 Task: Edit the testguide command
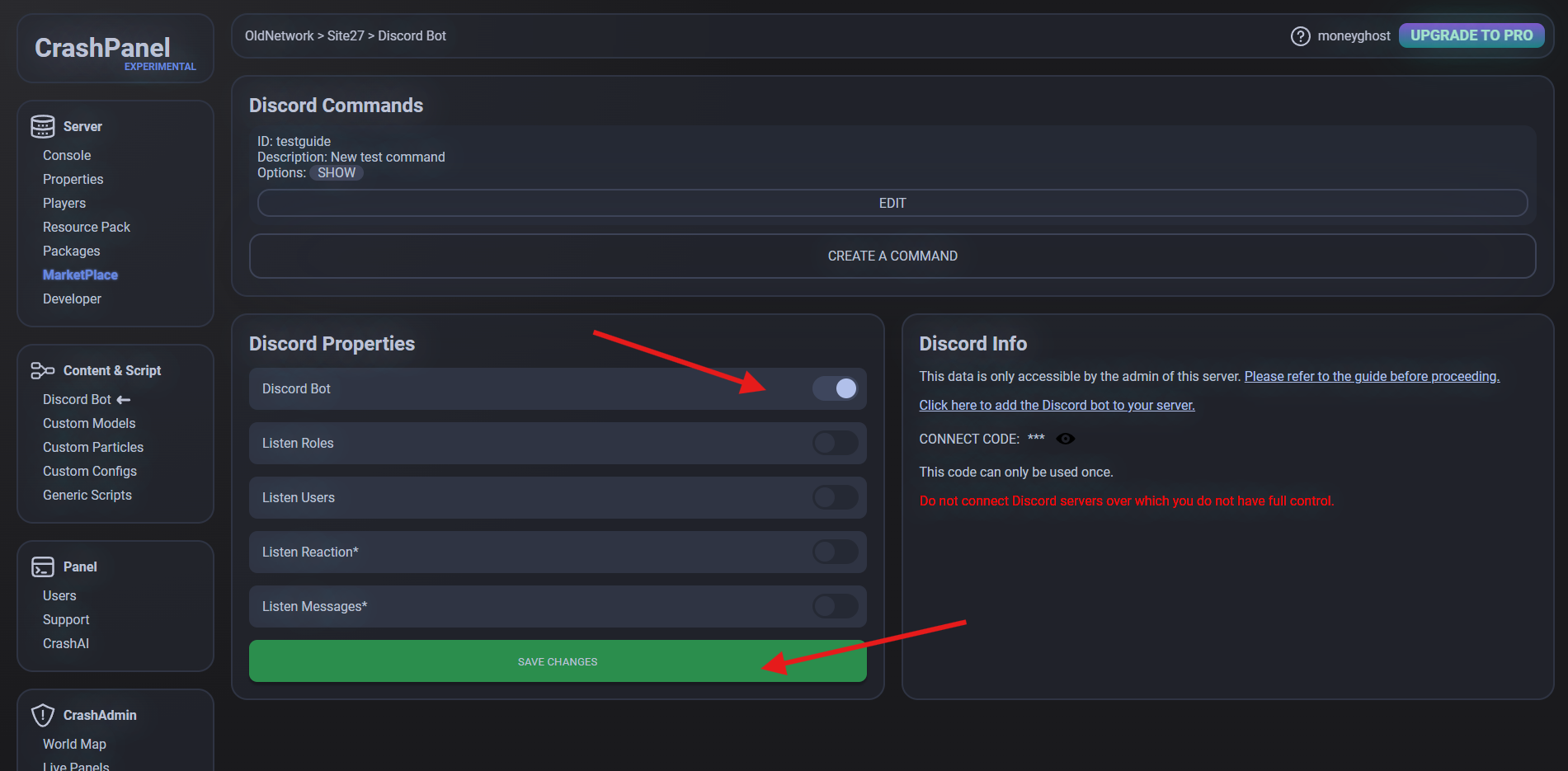tap(892, 203)
